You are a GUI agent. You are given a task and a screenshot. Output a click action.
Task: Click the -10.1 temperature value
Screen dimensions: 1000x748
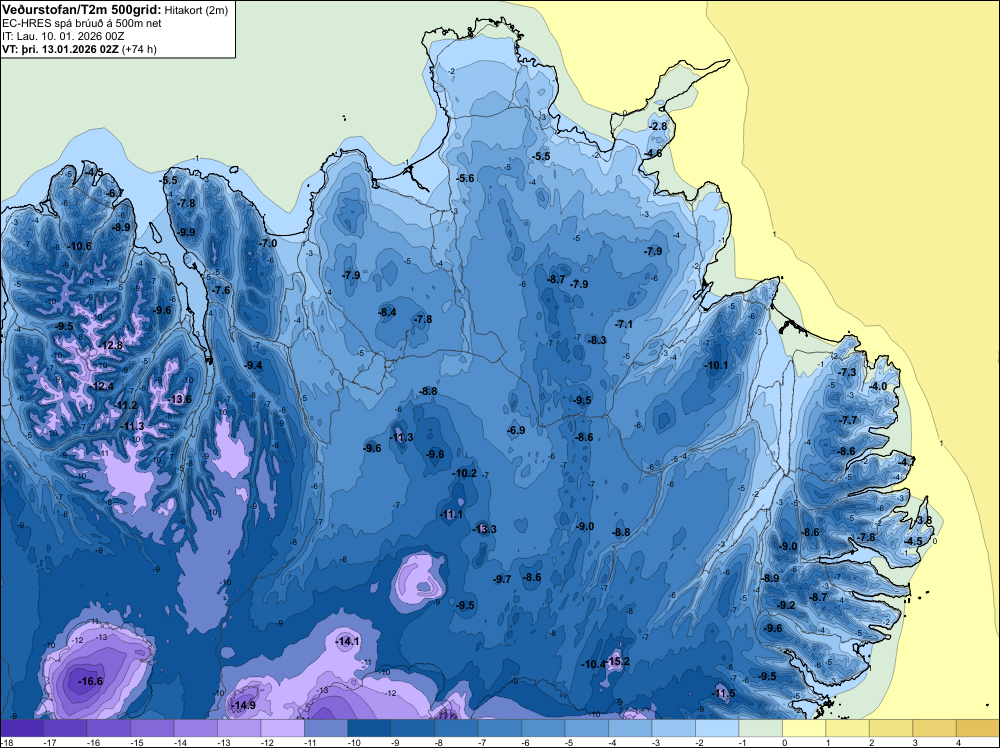pyautogui.click(x=716, y=365)
